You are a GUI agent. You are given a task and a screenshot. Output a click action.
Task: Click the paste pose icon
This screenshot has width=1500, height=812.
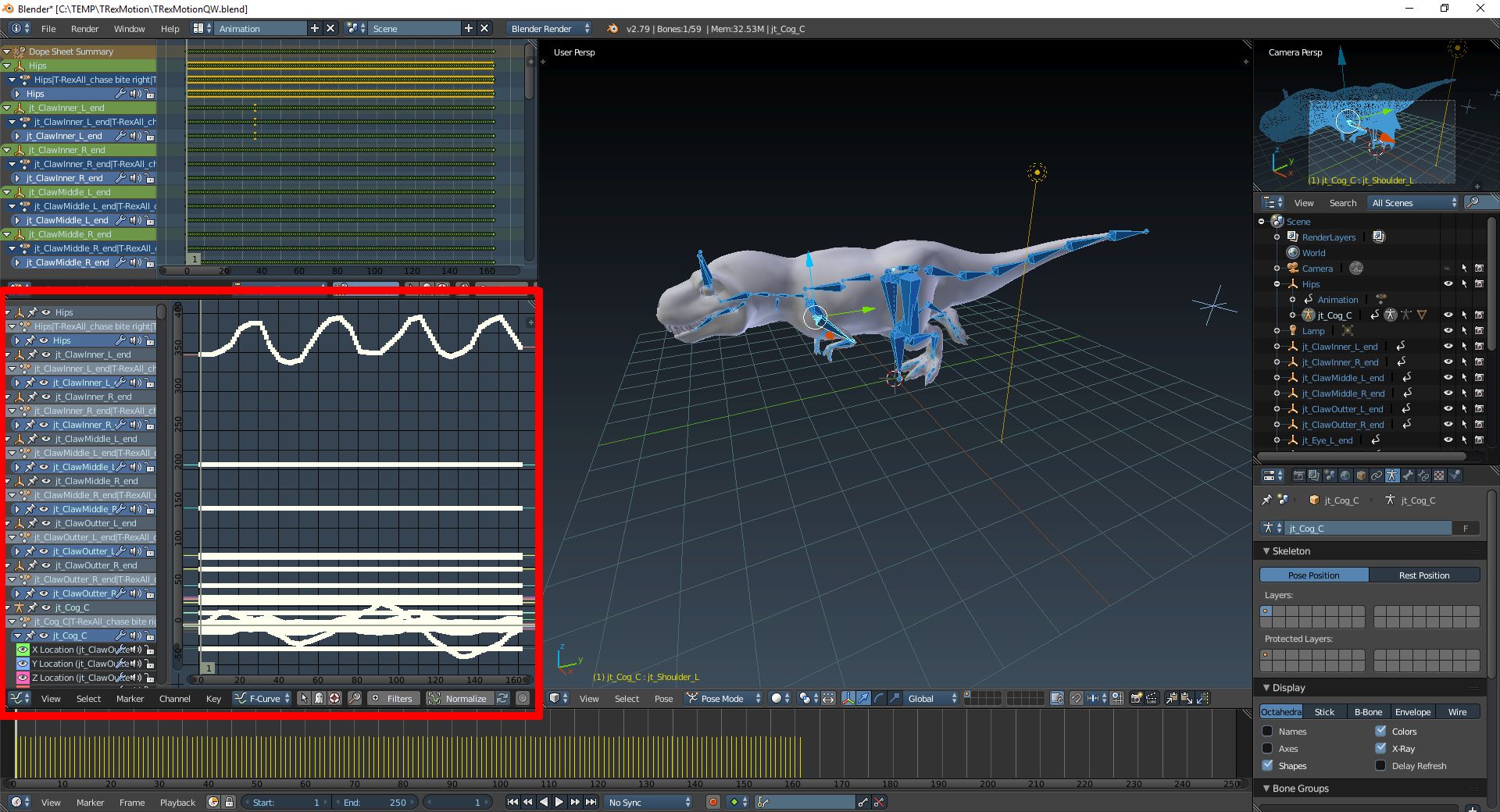click(1187, 699)
